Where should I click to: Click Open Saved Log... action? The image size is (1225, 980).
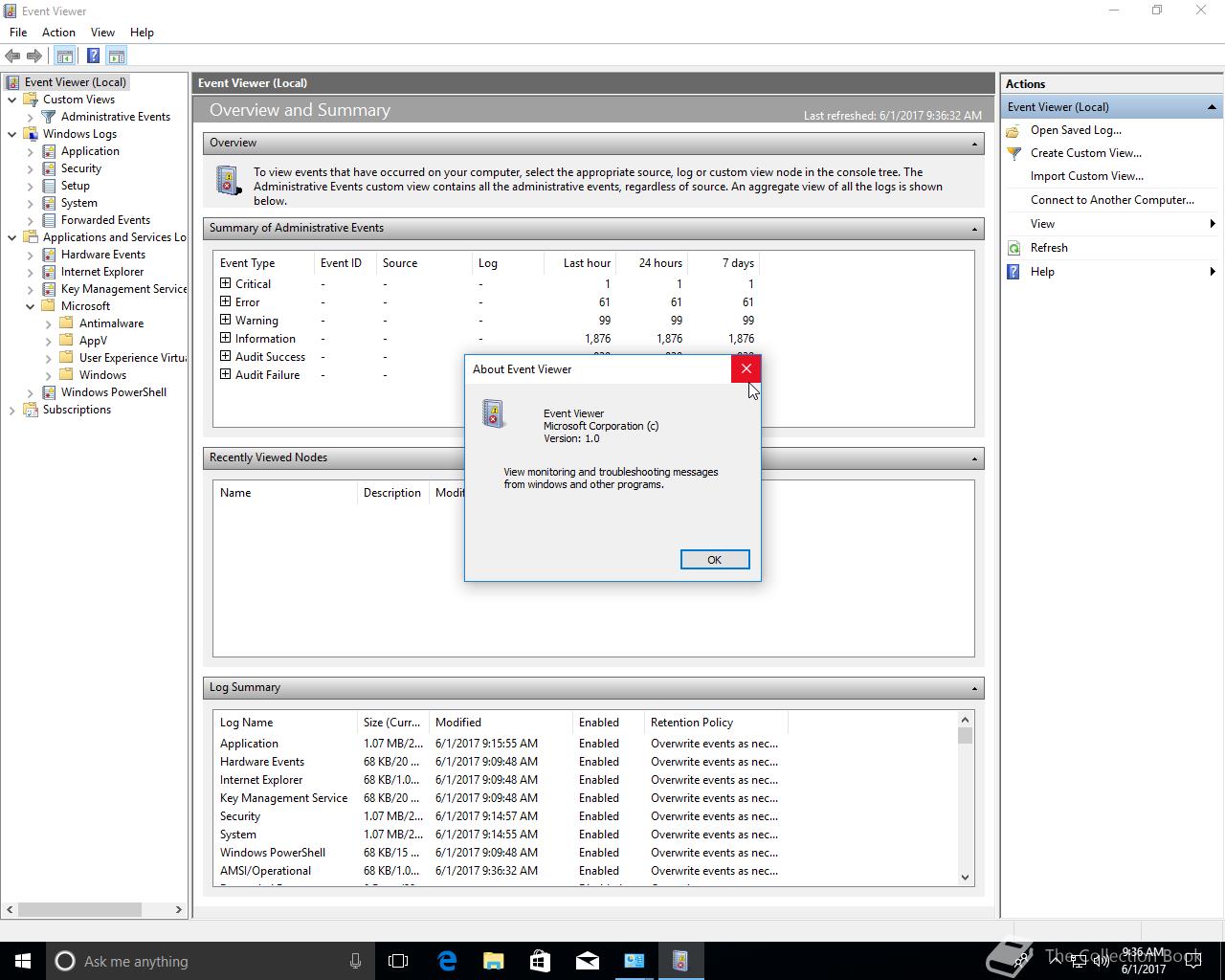(1076, 130)
